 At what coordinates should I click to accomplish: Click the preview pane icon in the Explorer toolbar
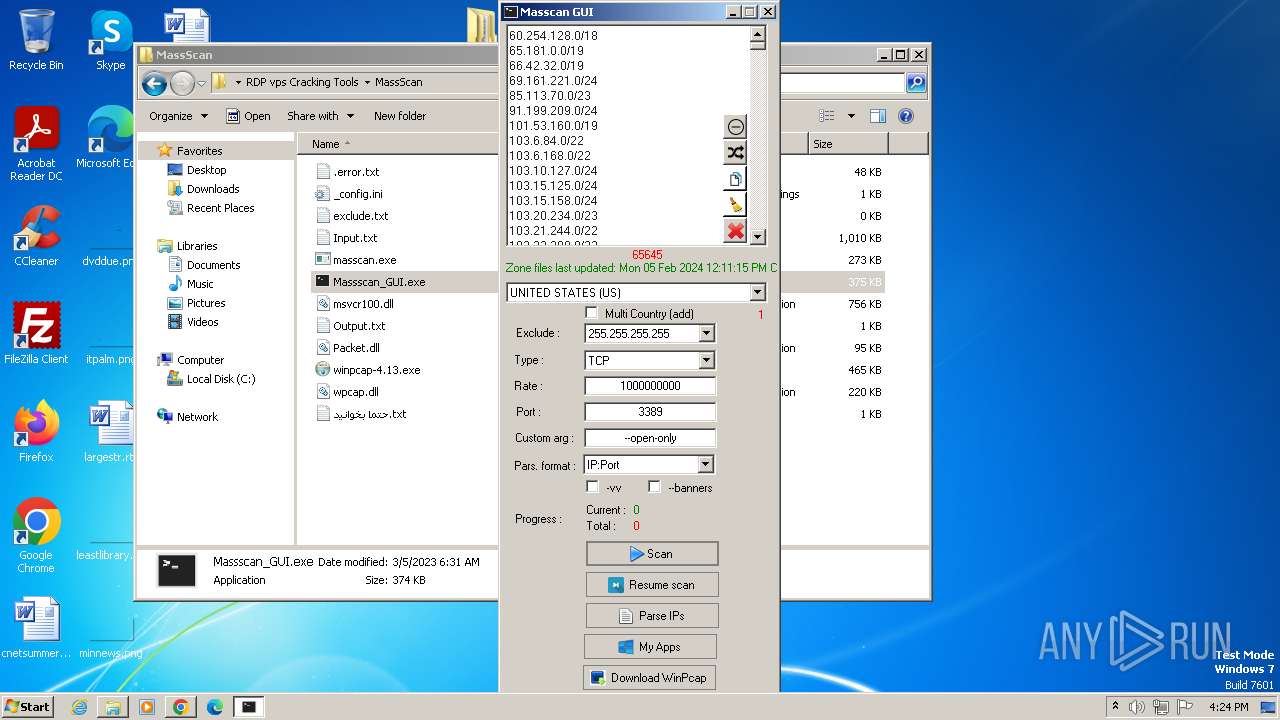pyautogui.click(x=877, y=116)
